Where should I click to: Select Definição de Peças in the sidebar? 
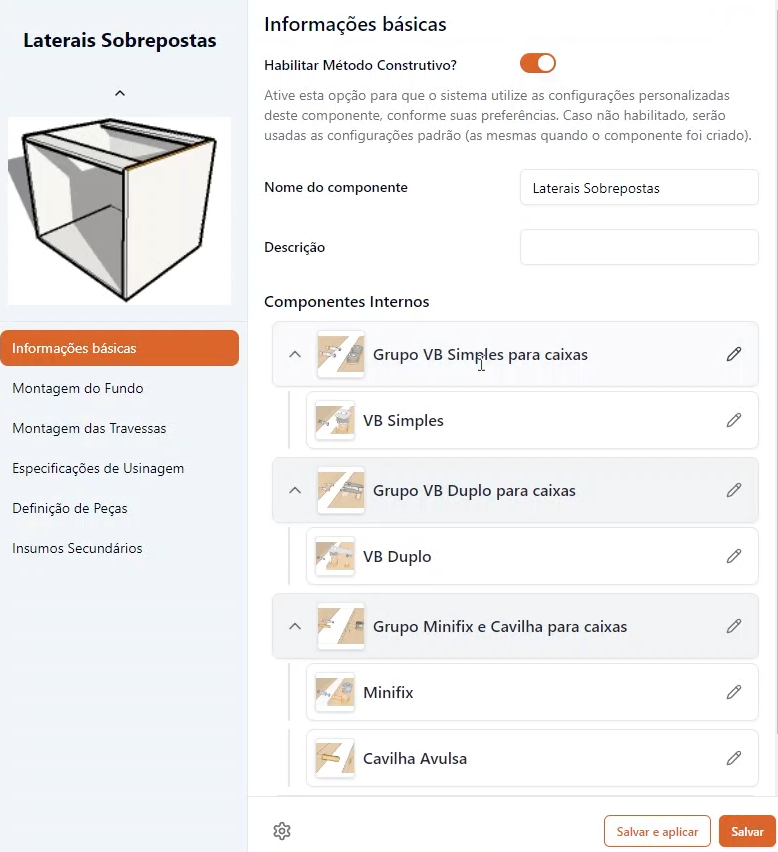70,508
